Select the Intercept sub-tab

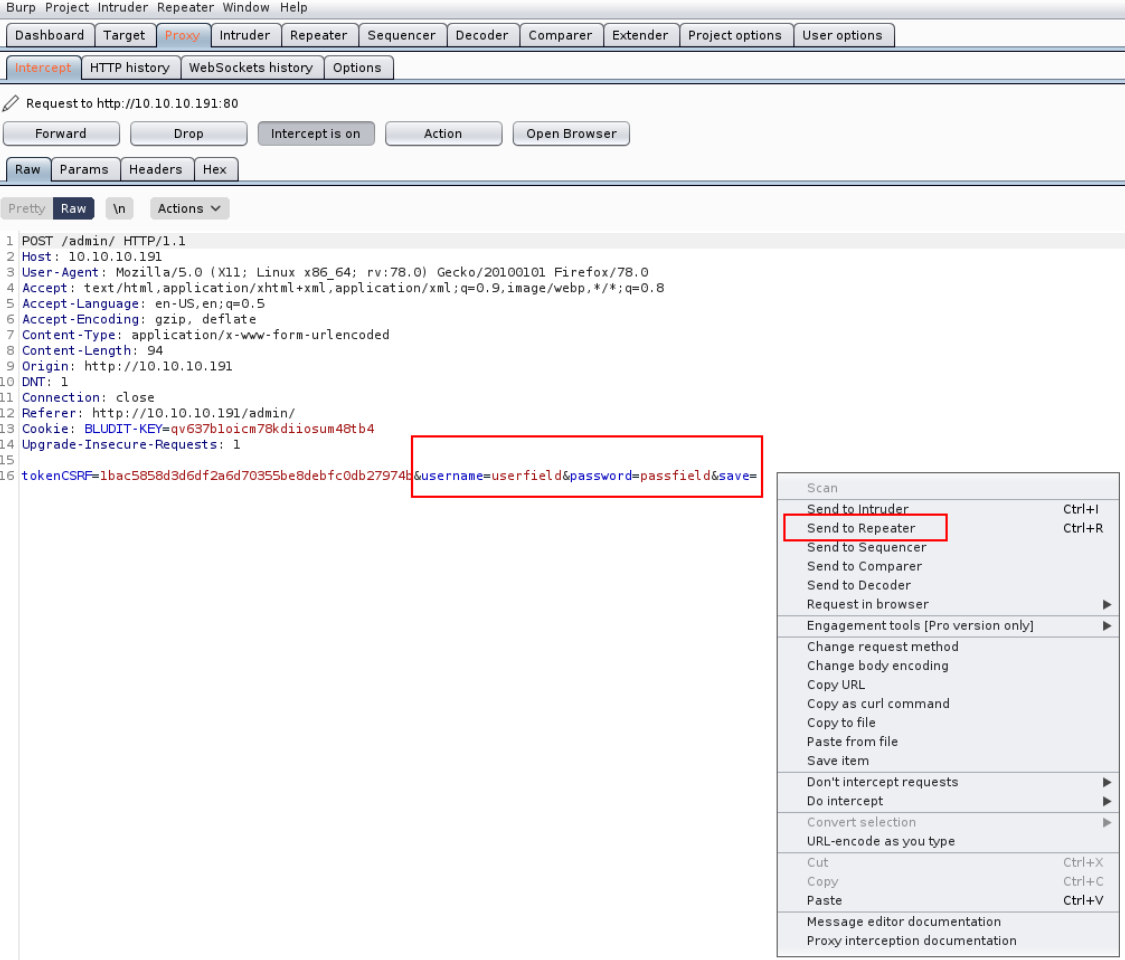pos(43,67)
